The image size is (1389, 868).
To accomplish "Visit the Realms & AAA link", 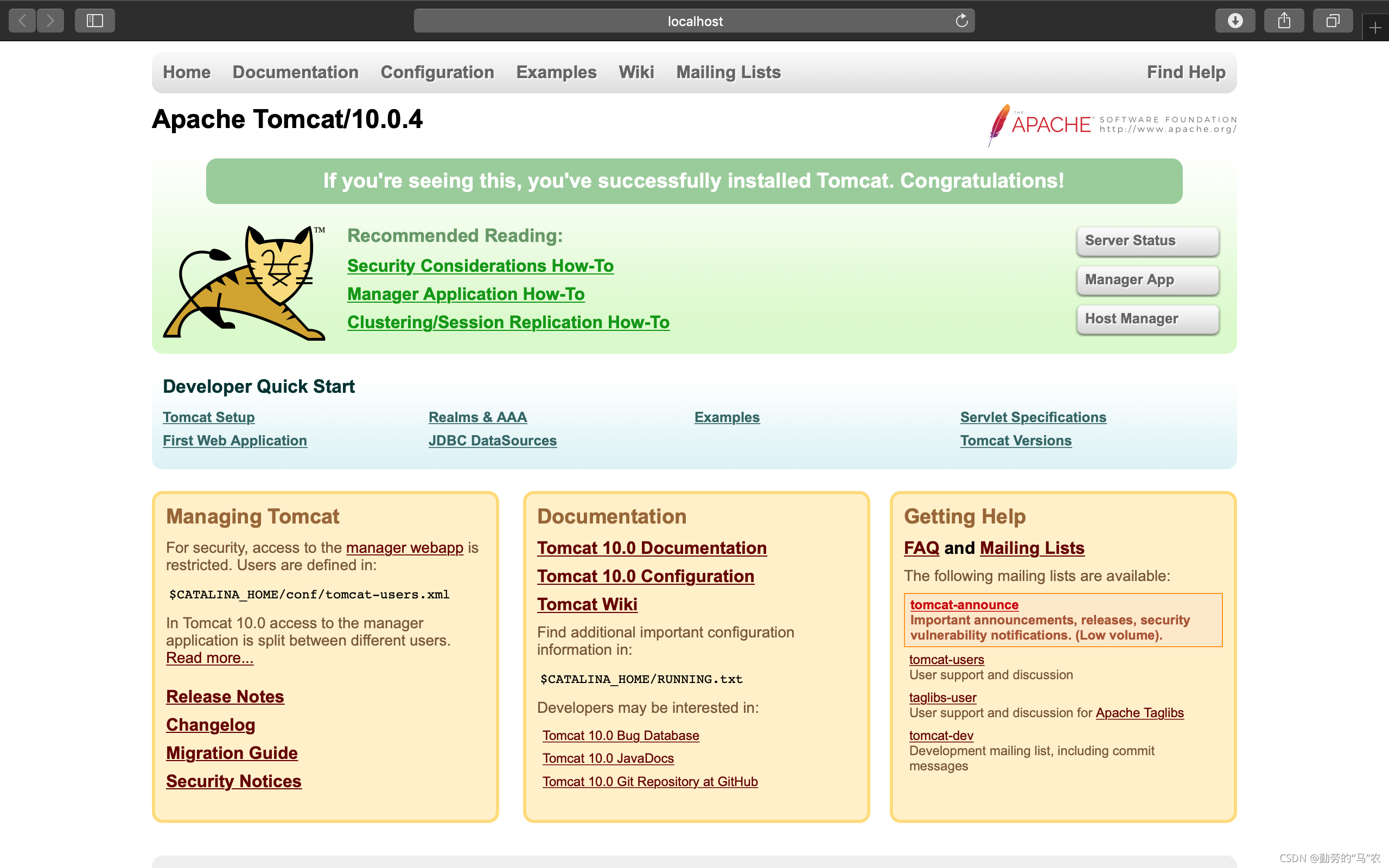I will coord(477,417).
